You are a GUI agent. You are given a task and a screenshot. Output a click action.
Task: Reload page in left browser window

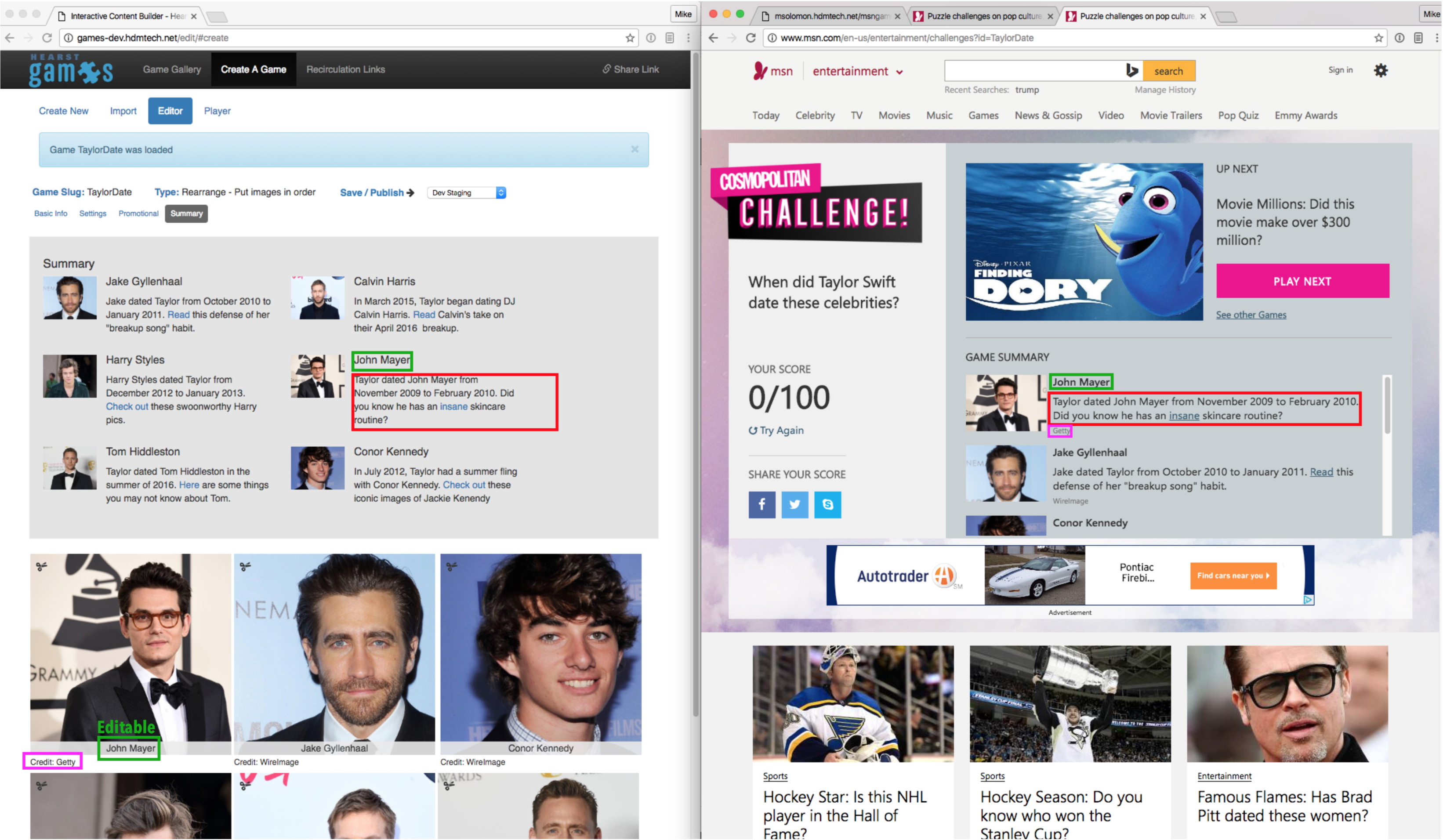click(47, 38)
